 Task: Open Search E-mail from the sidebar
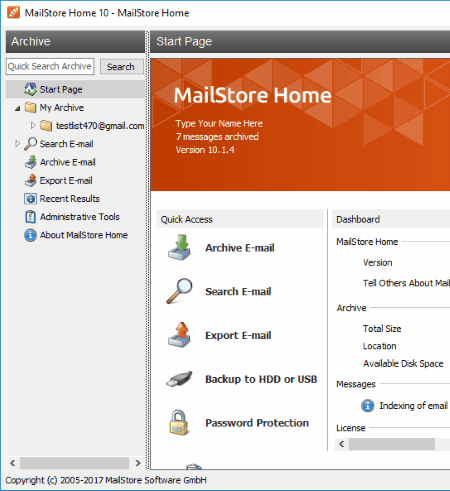pyautogui.click(x=66, y=144)
